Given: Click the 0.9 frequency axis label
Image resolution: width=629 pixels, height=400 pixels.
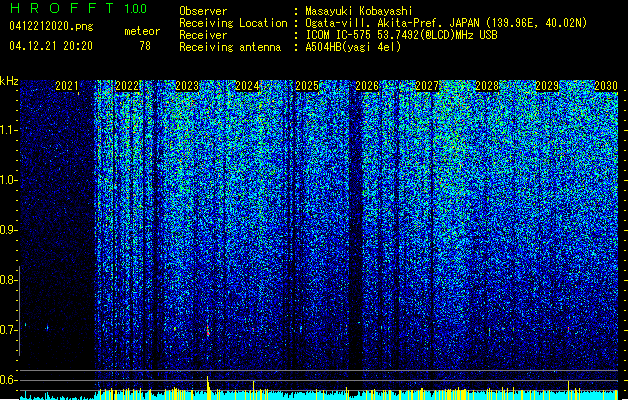Looking at the screenshot, I should coord(8,230).
